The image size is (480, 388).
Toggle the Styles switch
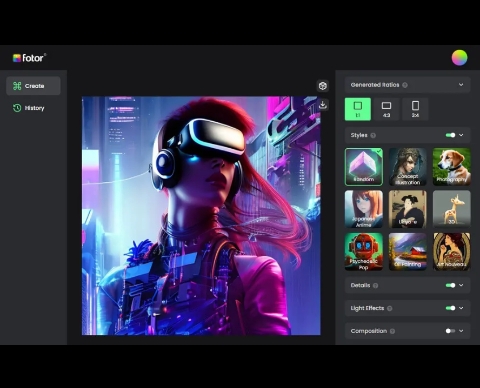(450, 135)
